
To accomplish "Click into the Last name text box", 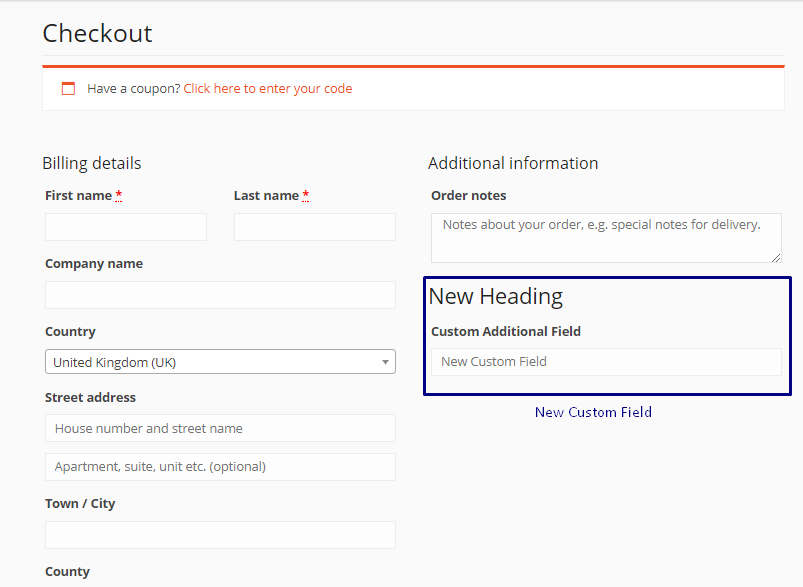I will click(x=314, y=227).
